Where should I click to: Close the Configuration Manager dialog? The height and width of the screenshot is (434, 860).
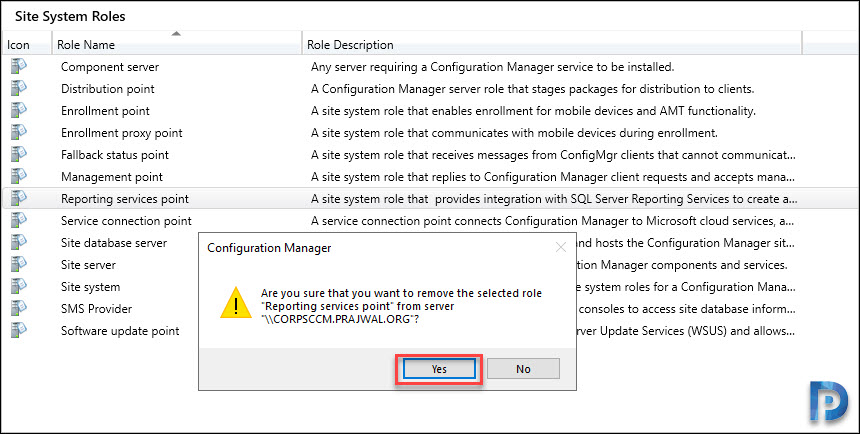point(561,247)
